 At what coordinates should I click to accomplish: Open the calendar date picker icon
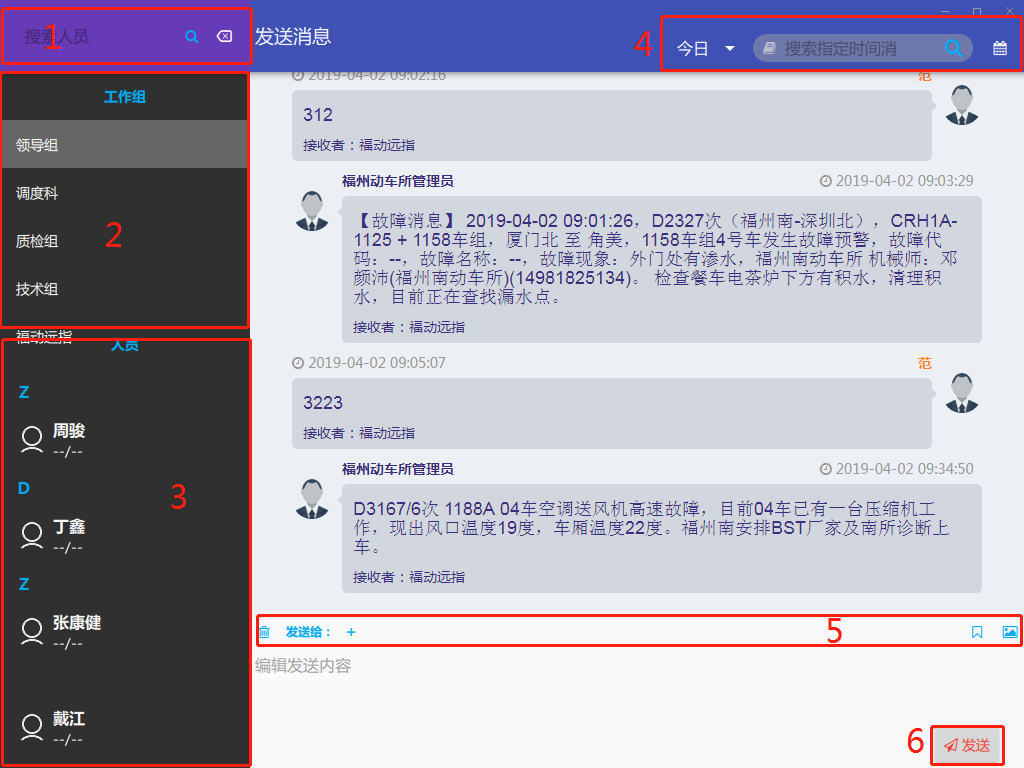pos(999,48)
